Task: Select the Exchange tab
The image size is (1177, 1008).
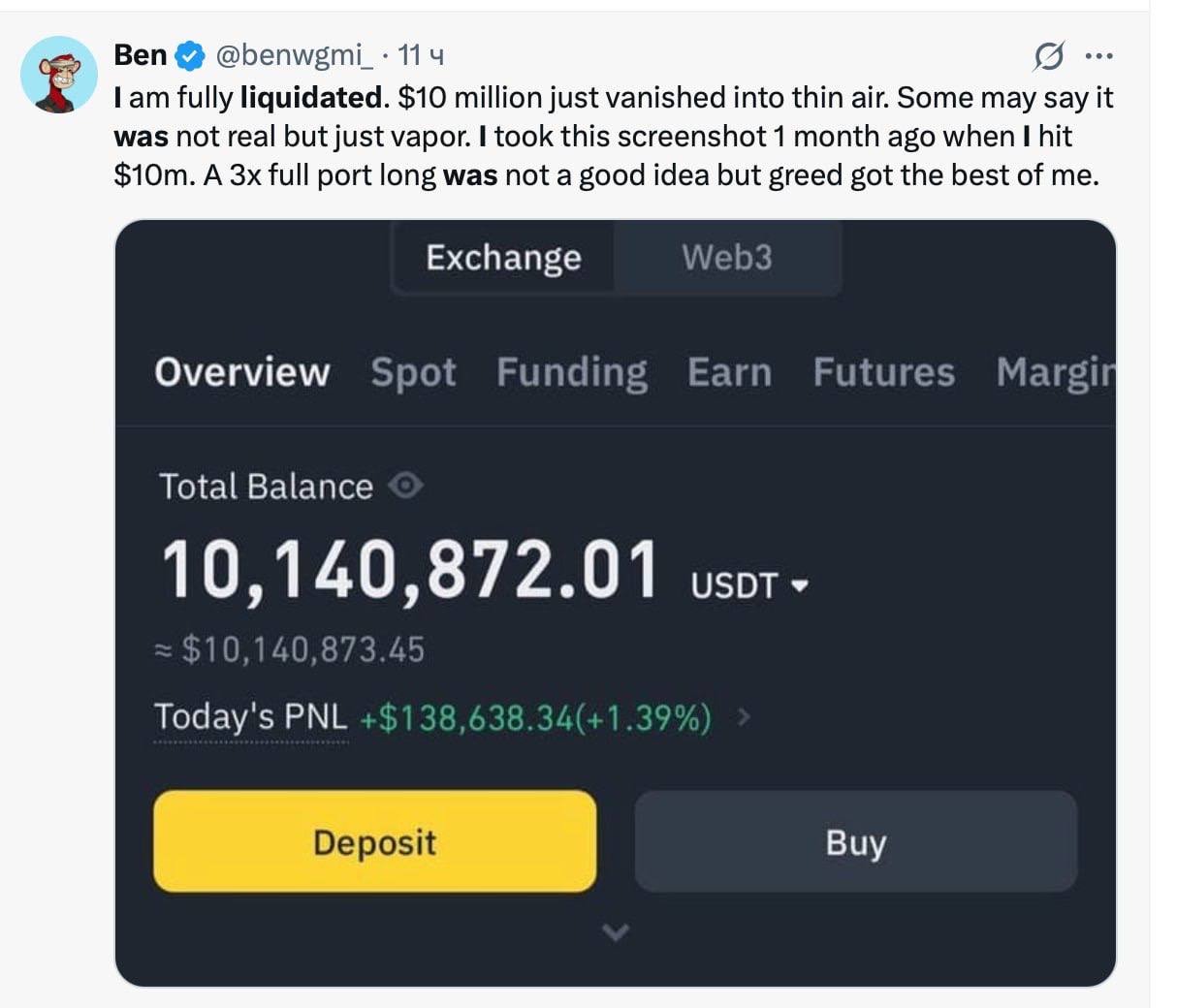Action: point(503,258)
